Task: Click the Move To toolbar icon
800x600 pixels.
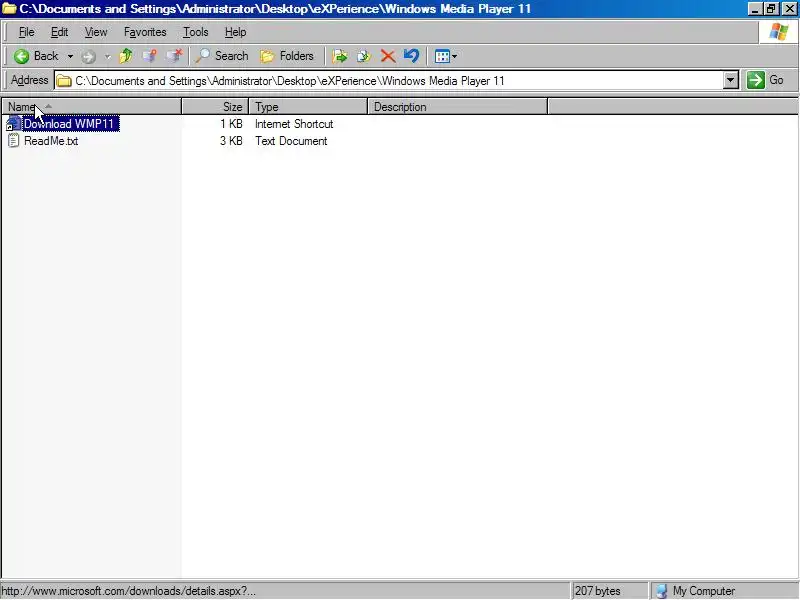Action: click(340, 56)
